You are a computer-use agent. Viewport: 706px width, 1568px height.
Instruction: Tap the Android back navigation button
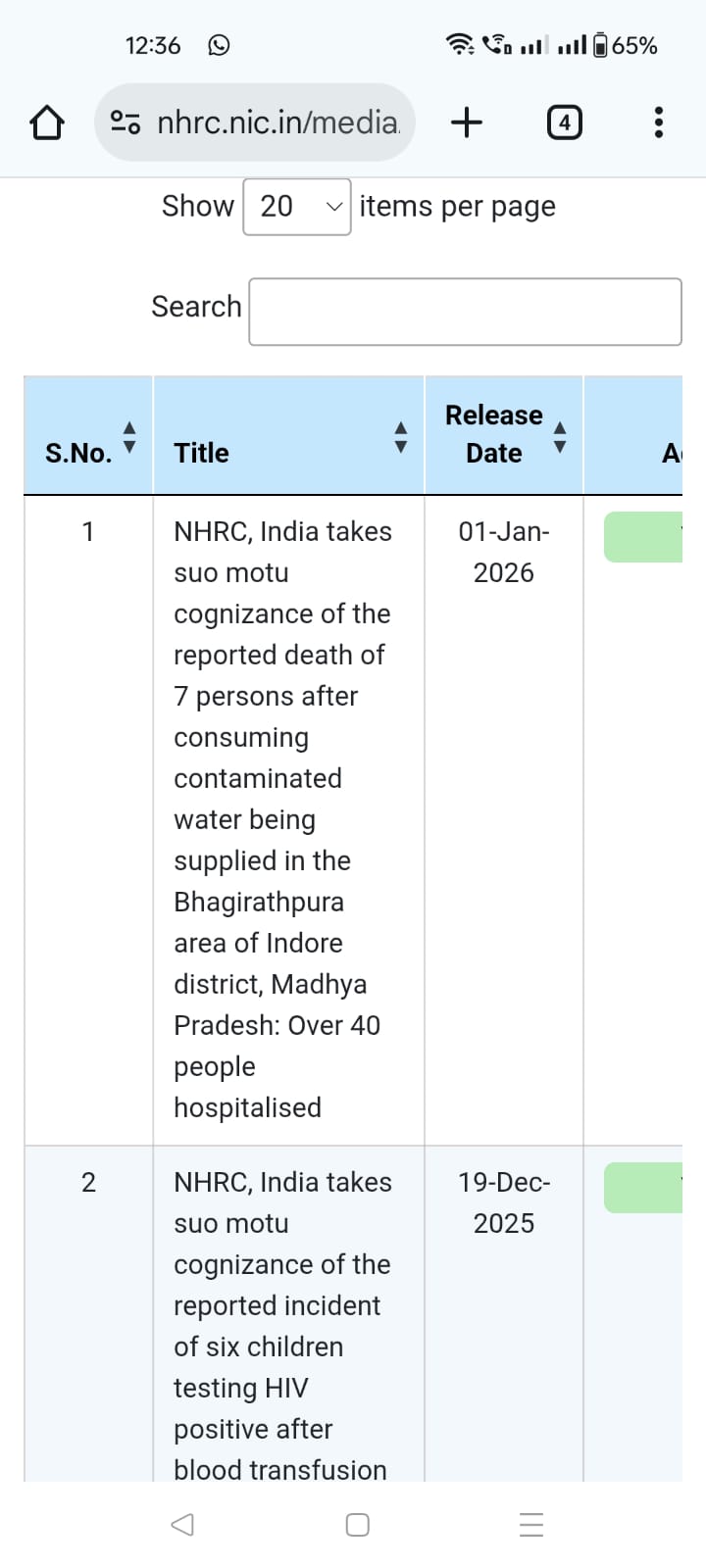coord(182,1525)
